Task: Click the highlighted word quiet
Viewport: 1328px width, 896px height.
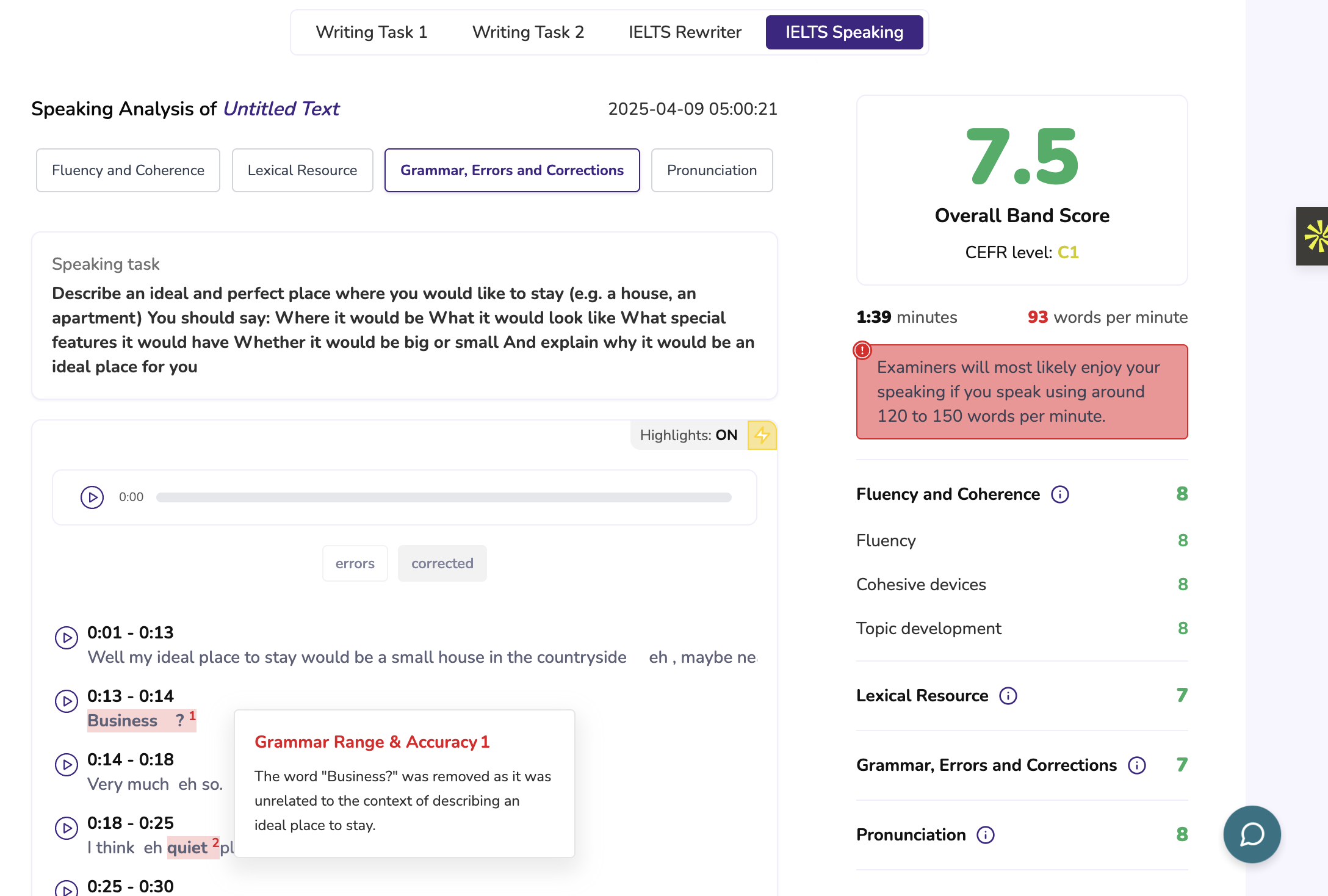Action: click(x=187, y=848)
